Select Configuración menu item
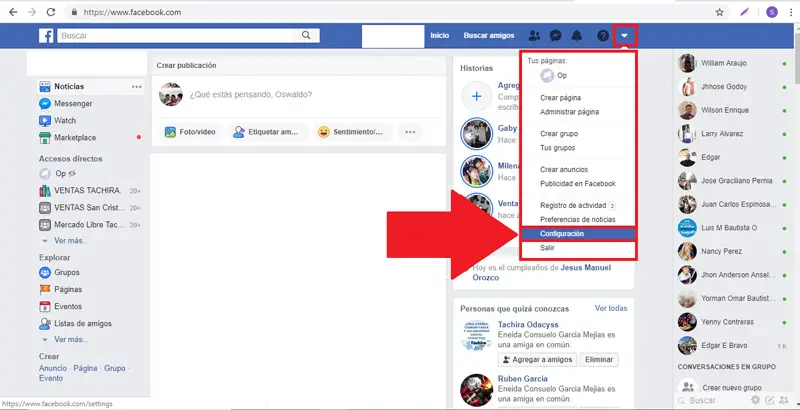This screenshot has width=800, height=410. pyautogui.click(x=578, y=234)
